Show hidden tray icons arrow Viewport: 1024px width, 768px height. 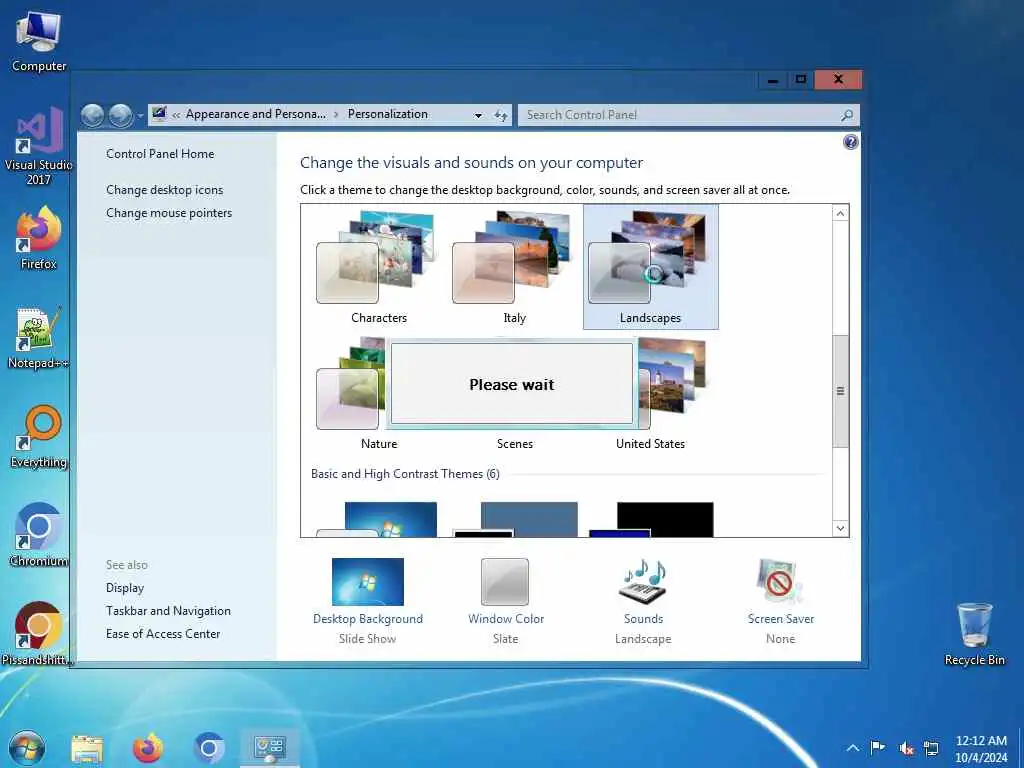[x=852, y=748]
